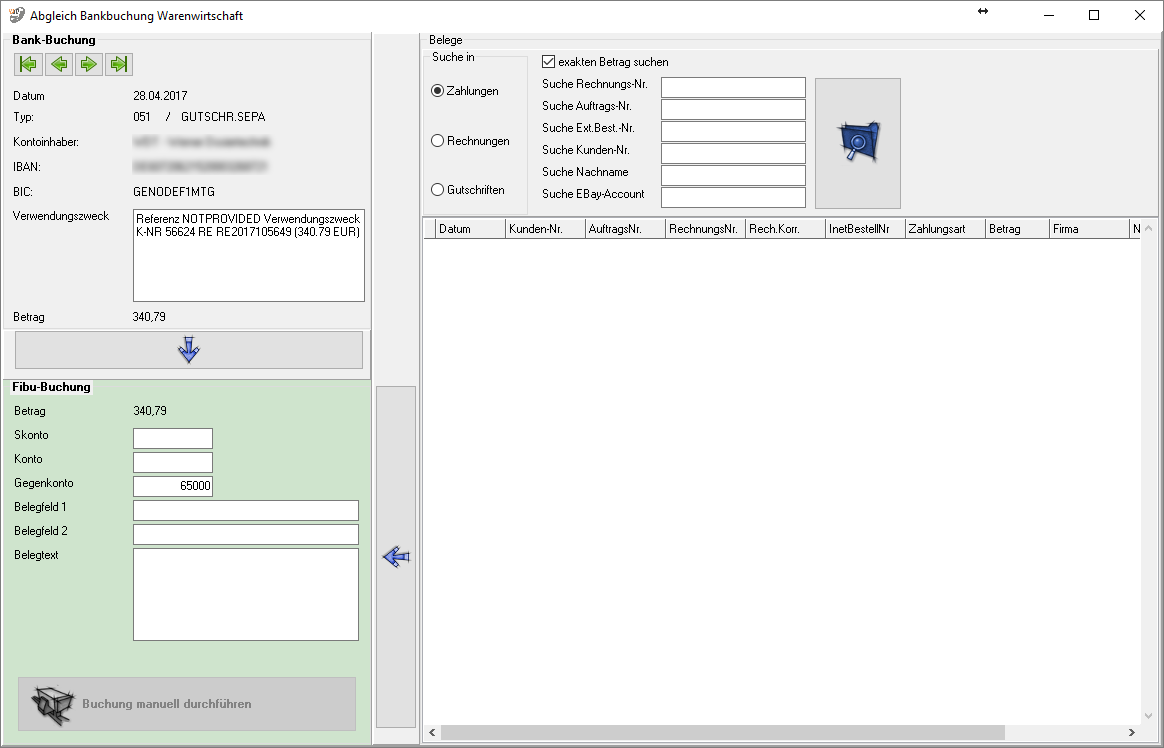Image resolution: width=1164 pixels, height=748 pixels.
Task: Focus the Suche Rechnungs-Nr. input field
Action: coord(733,88)
